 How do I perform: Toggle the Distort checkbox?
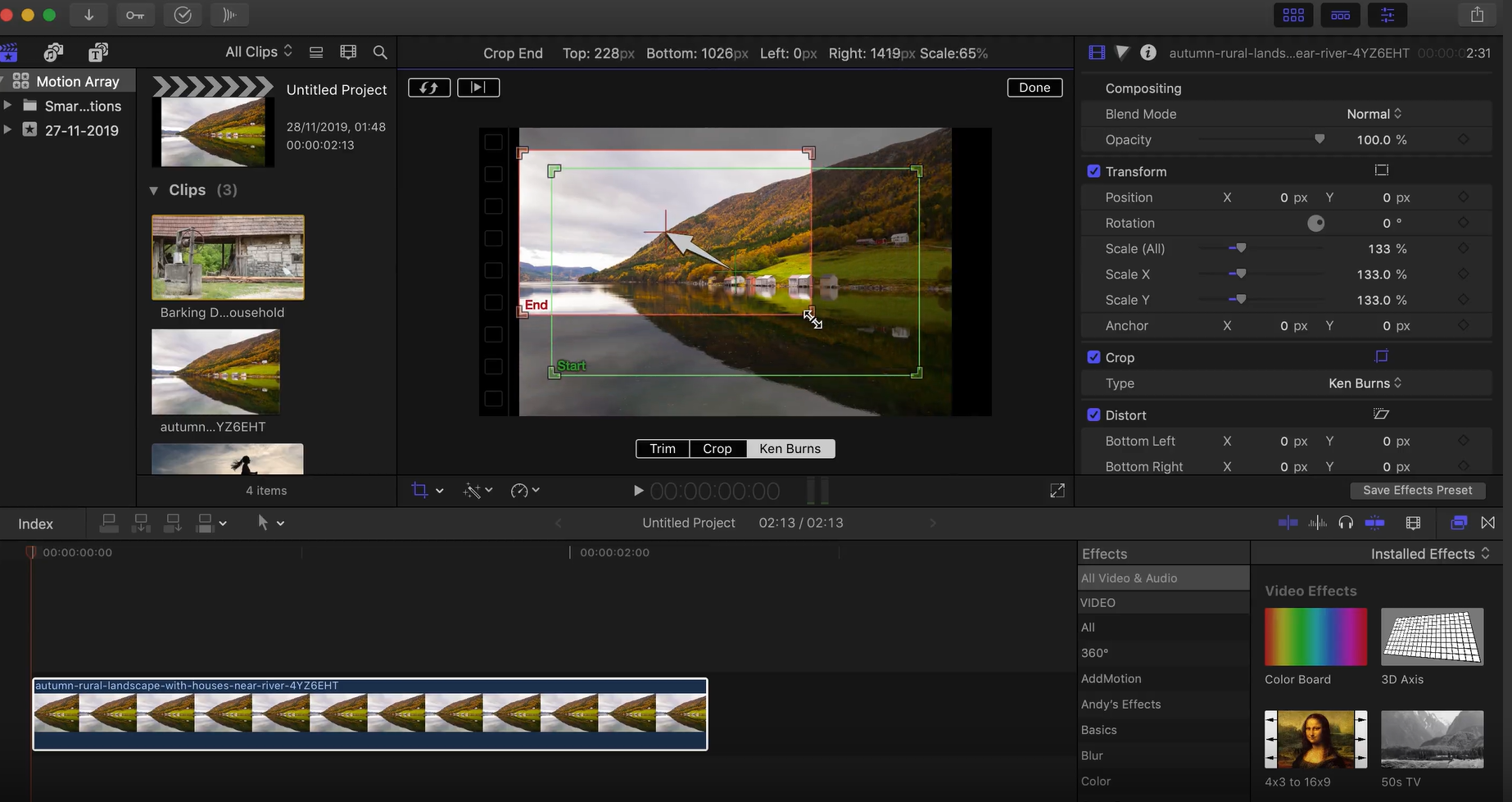[x=1093, y=415]
